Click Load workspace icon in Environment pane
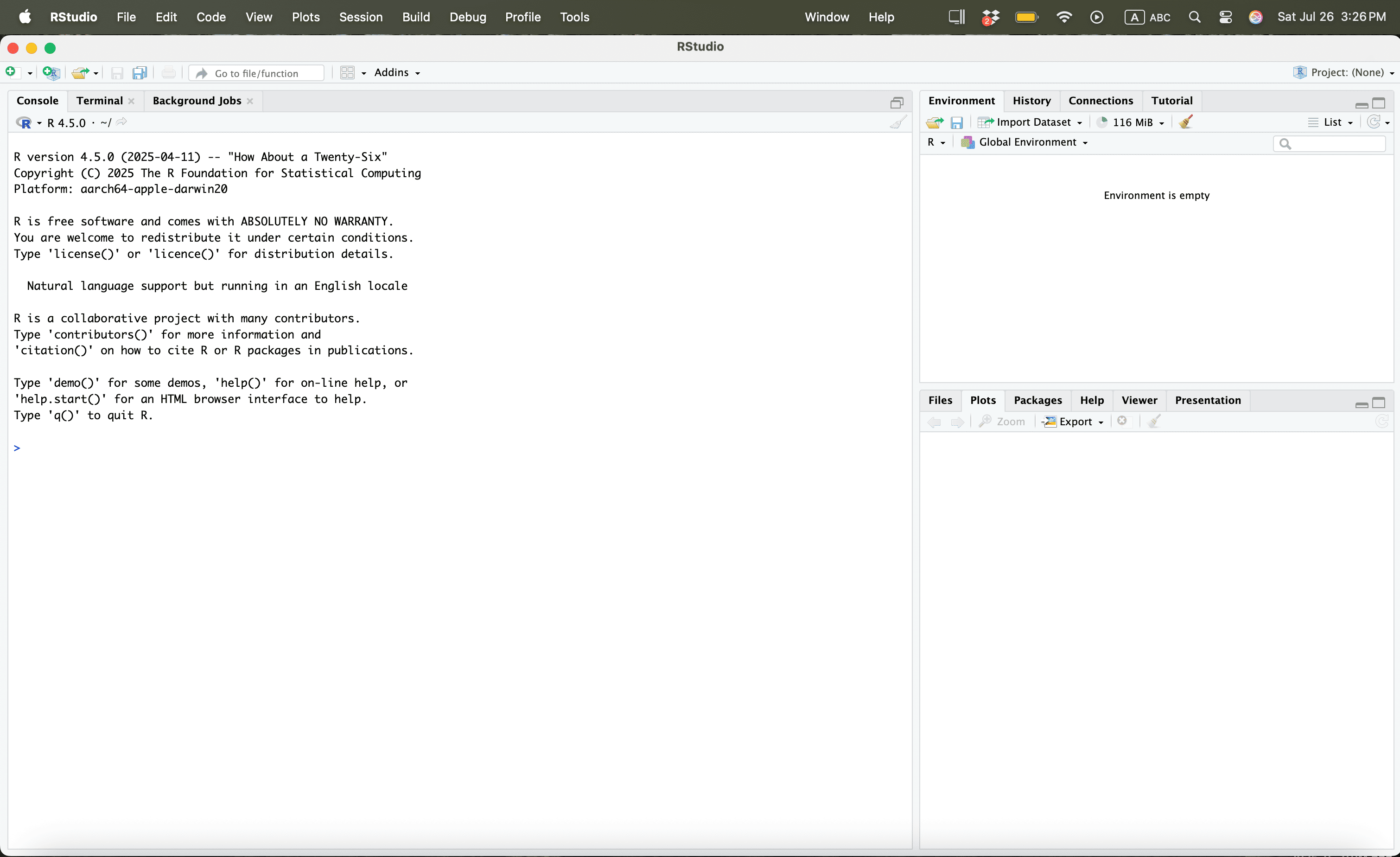The height and width of the screenshot is (857, 1400). (x=934, y=122)
